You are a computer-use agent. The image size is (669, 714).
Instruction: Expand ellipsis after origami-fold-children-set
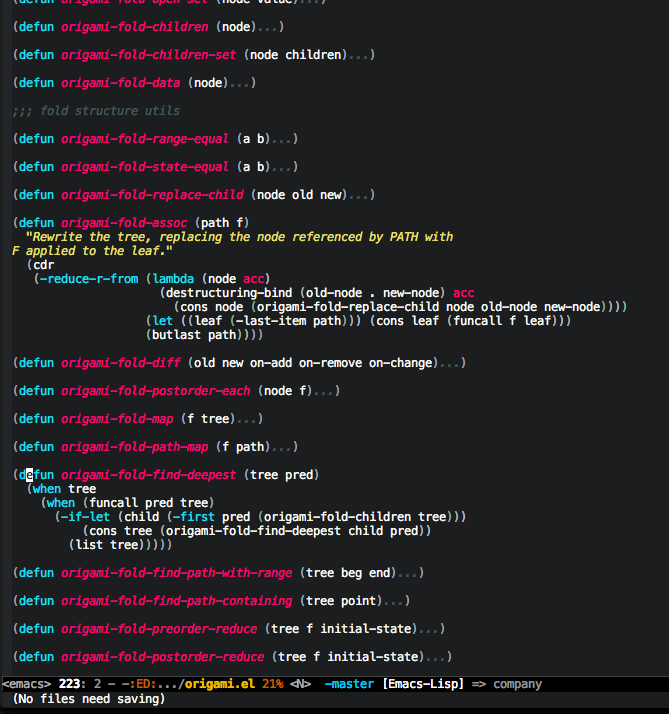pyautogui.click(x=360, y=57)
